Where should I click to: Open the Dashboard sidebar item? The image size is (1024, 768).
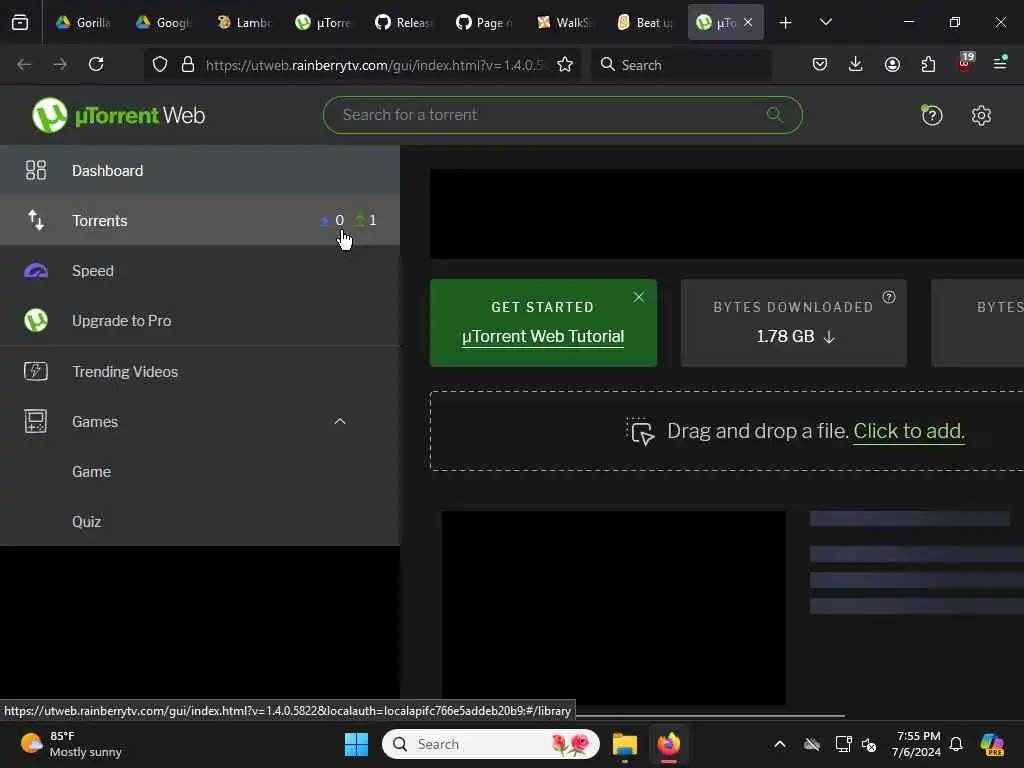coord(200,170)
